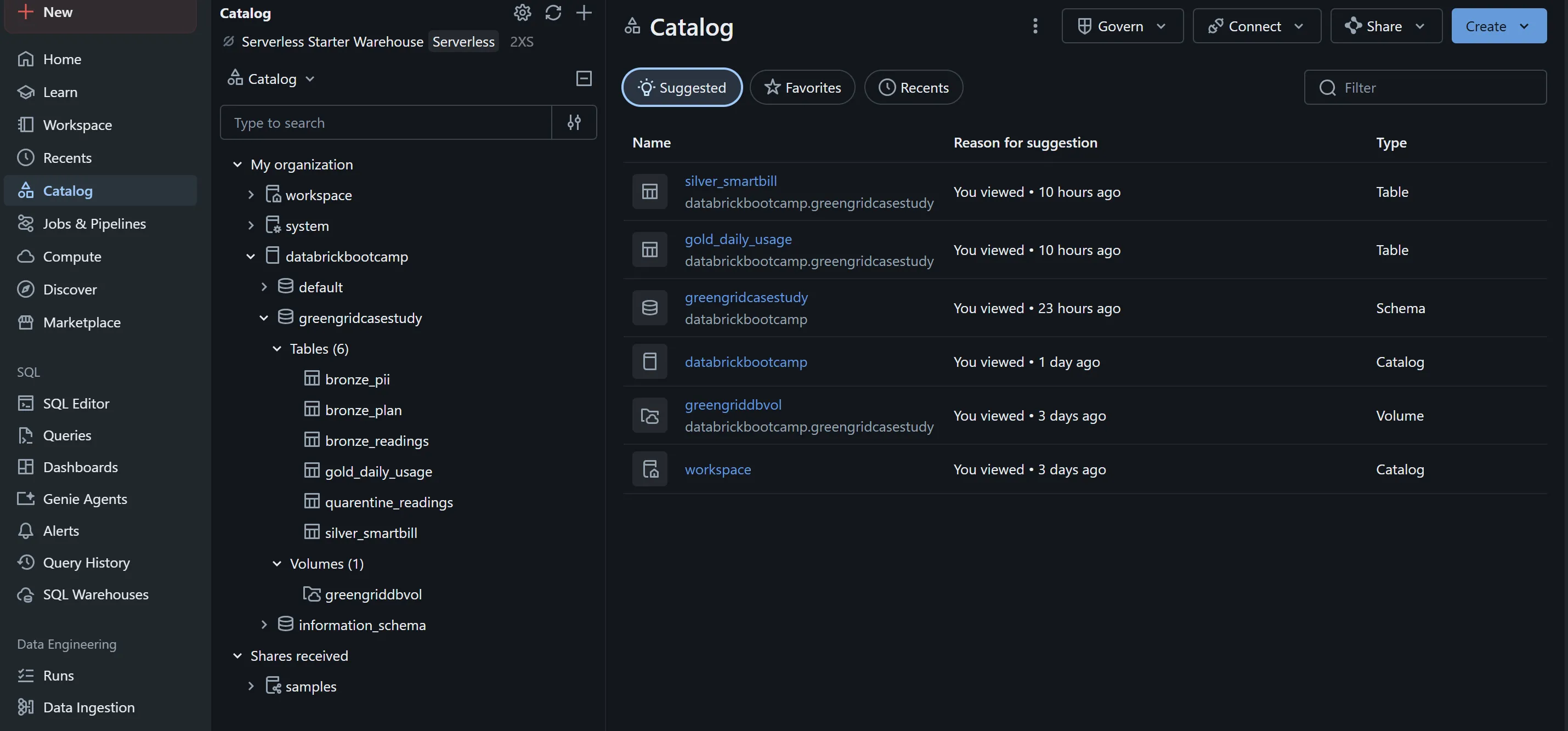Collapse the databrickbootcamp catalog
The width and height of the screenshot is (1568, 731).
(x=250, y=256)
